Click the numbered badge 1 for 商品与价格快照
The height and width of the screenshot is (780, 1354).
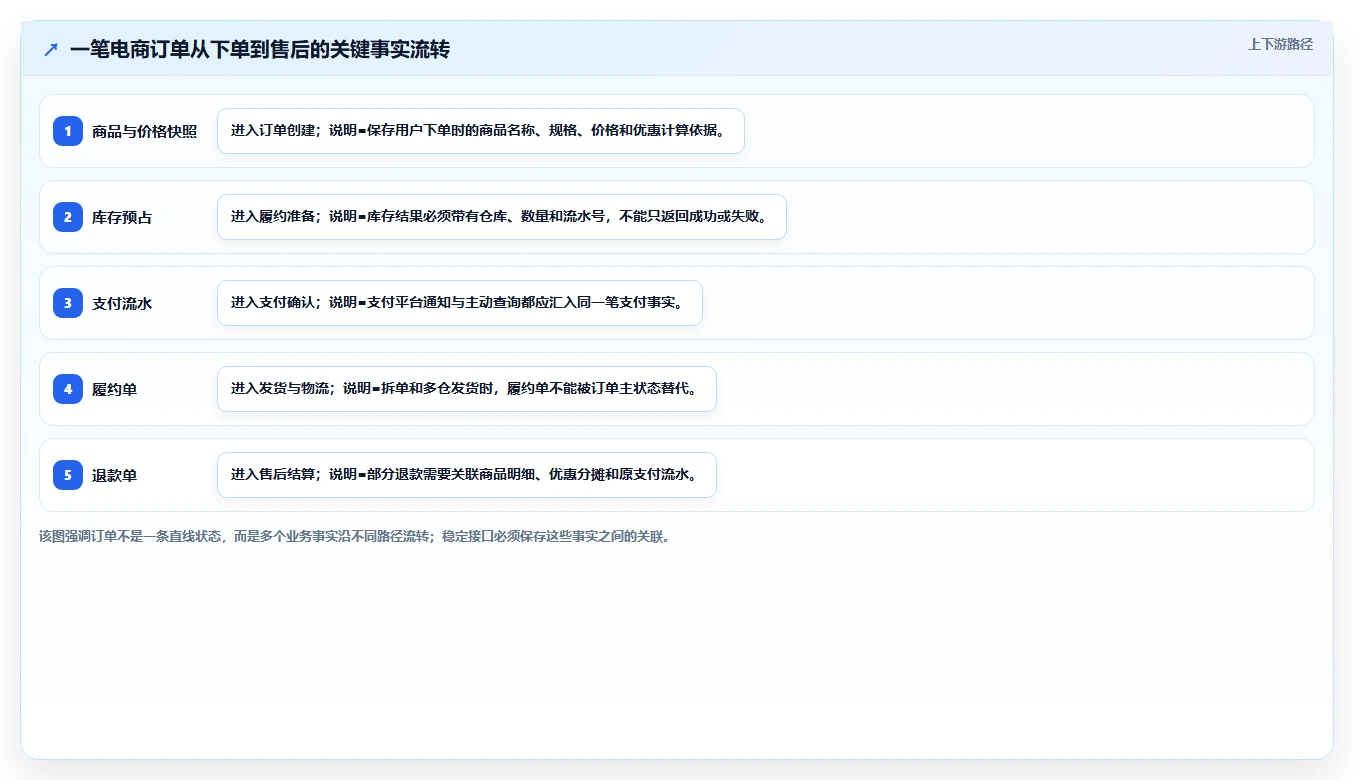68,131
